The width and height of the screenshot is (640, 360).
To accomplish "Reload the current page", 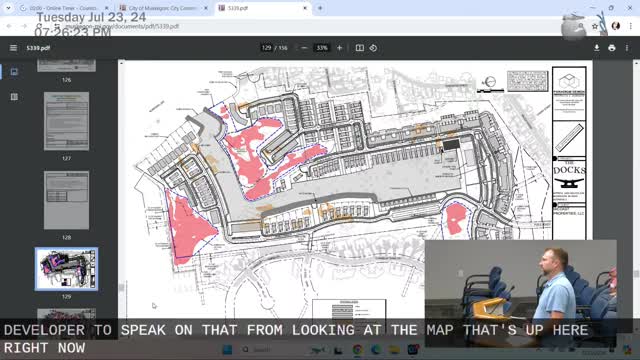I will coord(39,26).
